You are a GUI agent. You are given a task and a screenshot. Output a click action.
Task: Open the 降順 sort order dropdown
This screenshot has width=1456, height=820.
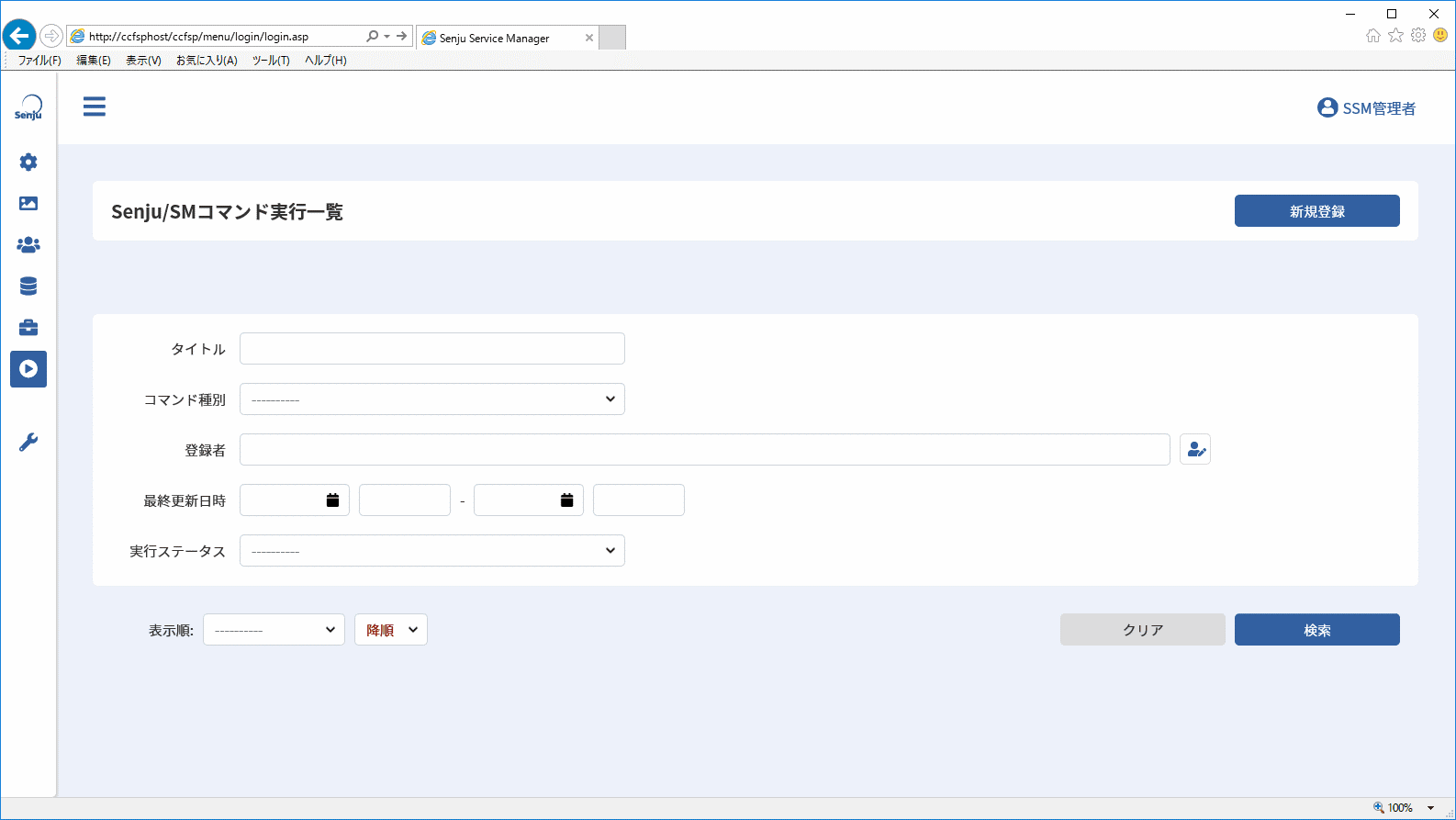click(391, 630)
